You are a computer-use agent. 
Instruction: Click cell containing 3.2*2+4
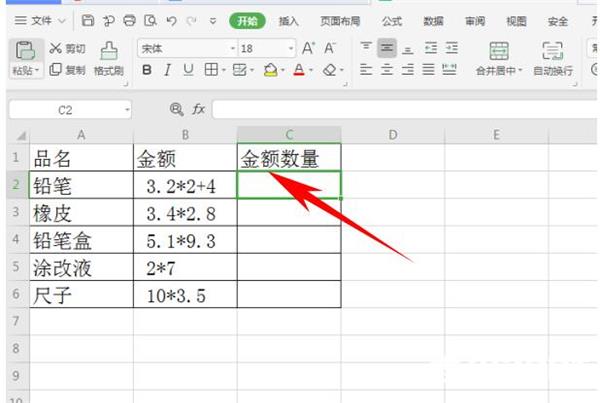point(185,185)
